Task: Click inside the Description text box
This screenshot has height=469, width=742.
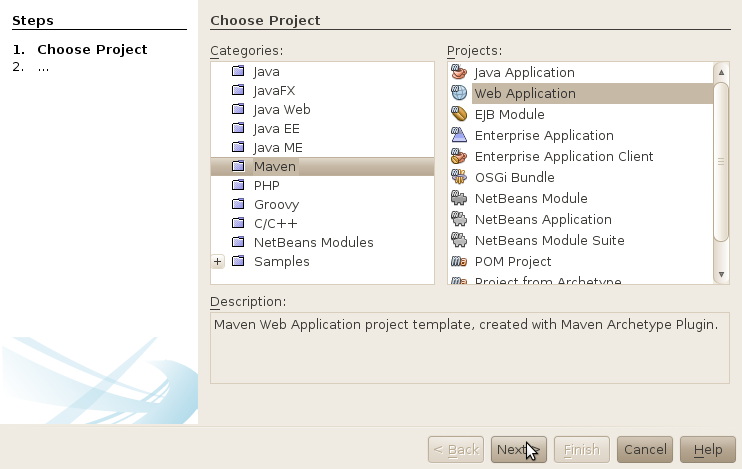Action: pos(470,348)
